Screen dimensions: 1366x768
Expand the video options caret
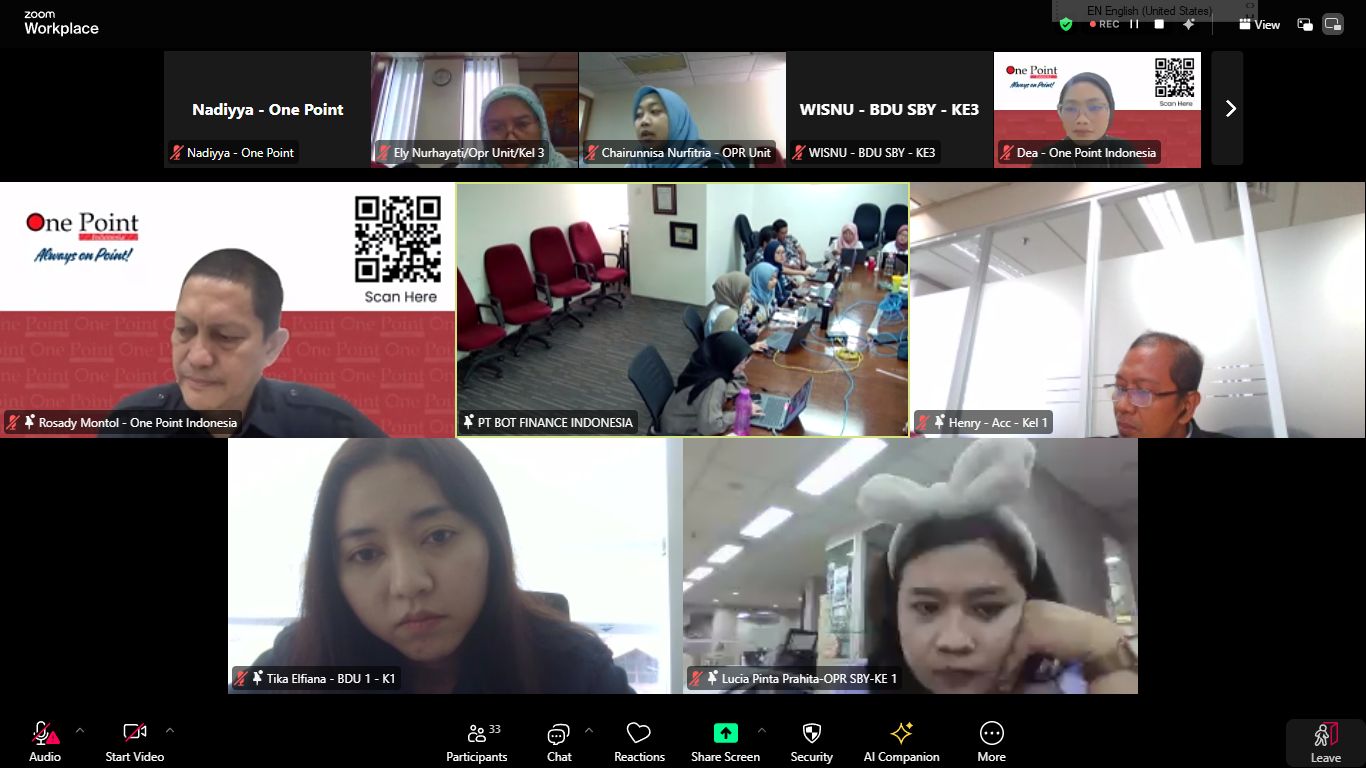coord(169,730)
